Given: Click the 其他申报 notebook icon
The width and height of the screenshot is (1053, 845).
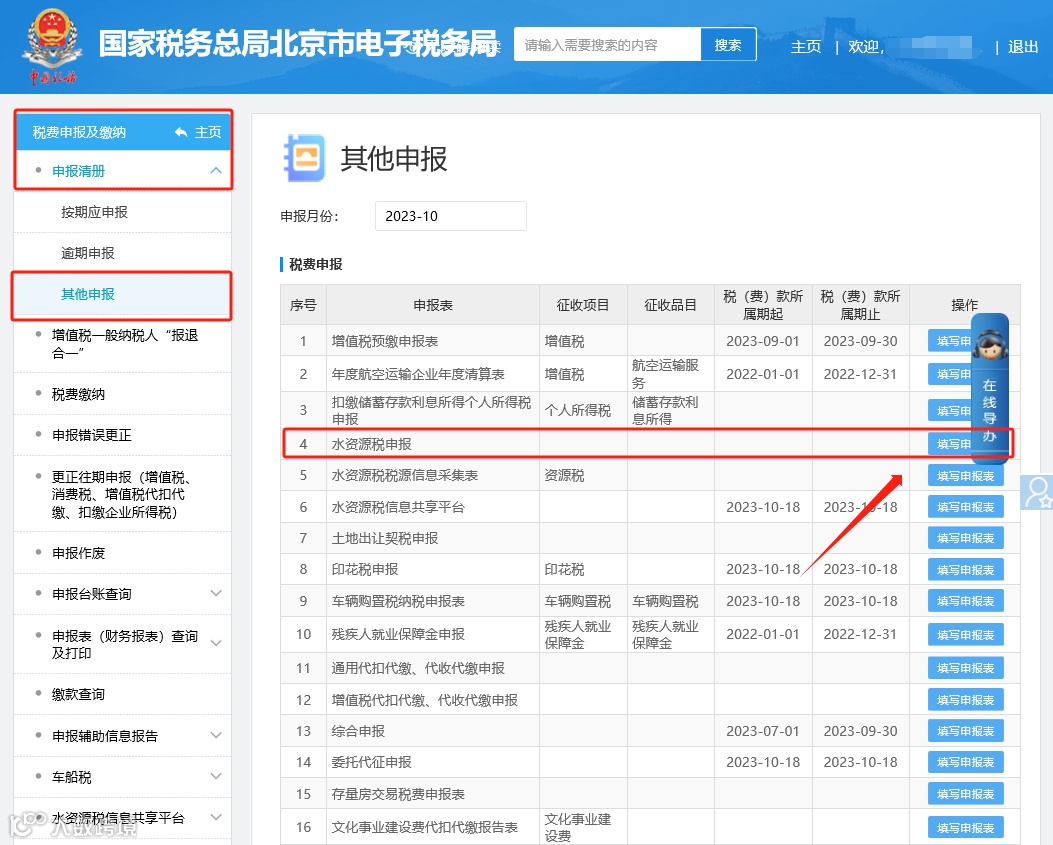Looking at the screenshot, I should [x=305, y=159].
